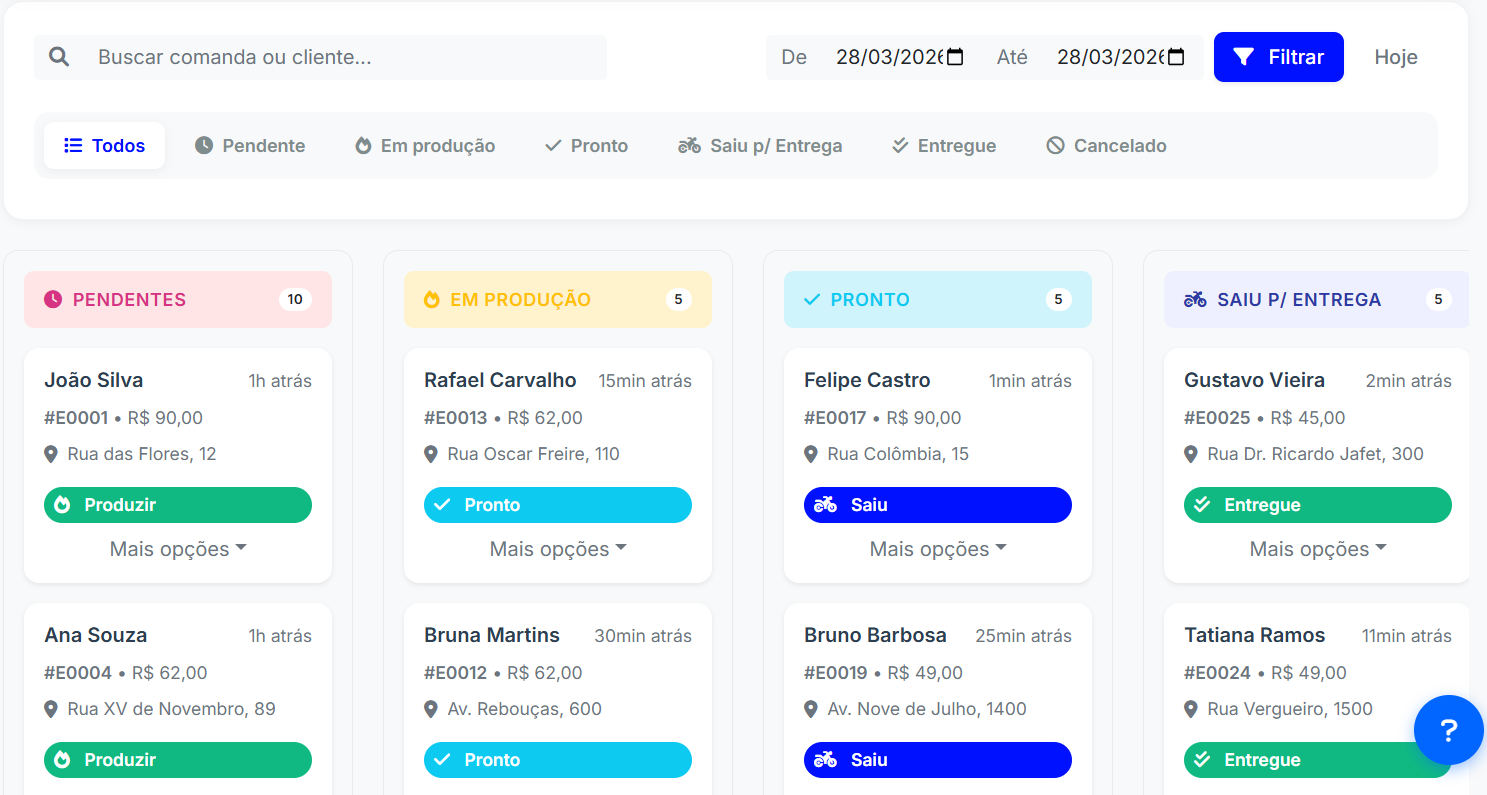1487x795 pixels.
Task: Expand Mais opções on Felipe Castro card
Action: (x=938, y=549)
